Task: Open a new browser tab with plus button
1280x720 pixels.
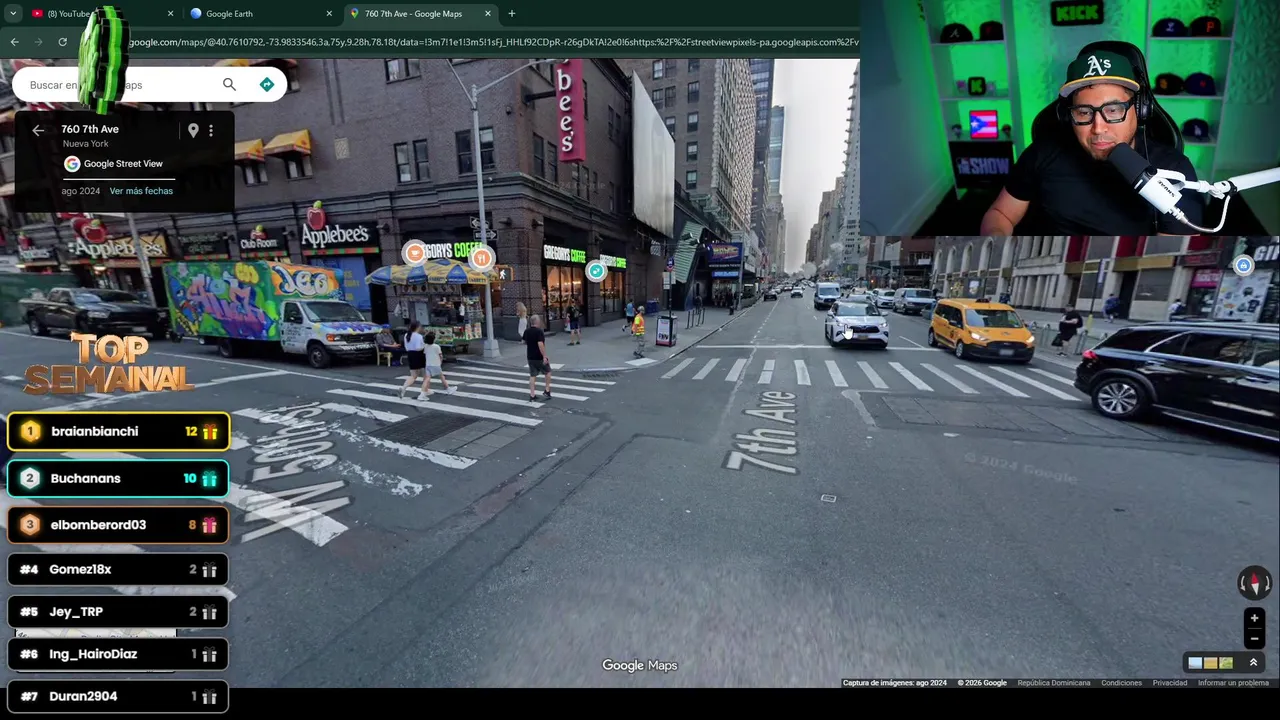Action: [x=512, y=14]
